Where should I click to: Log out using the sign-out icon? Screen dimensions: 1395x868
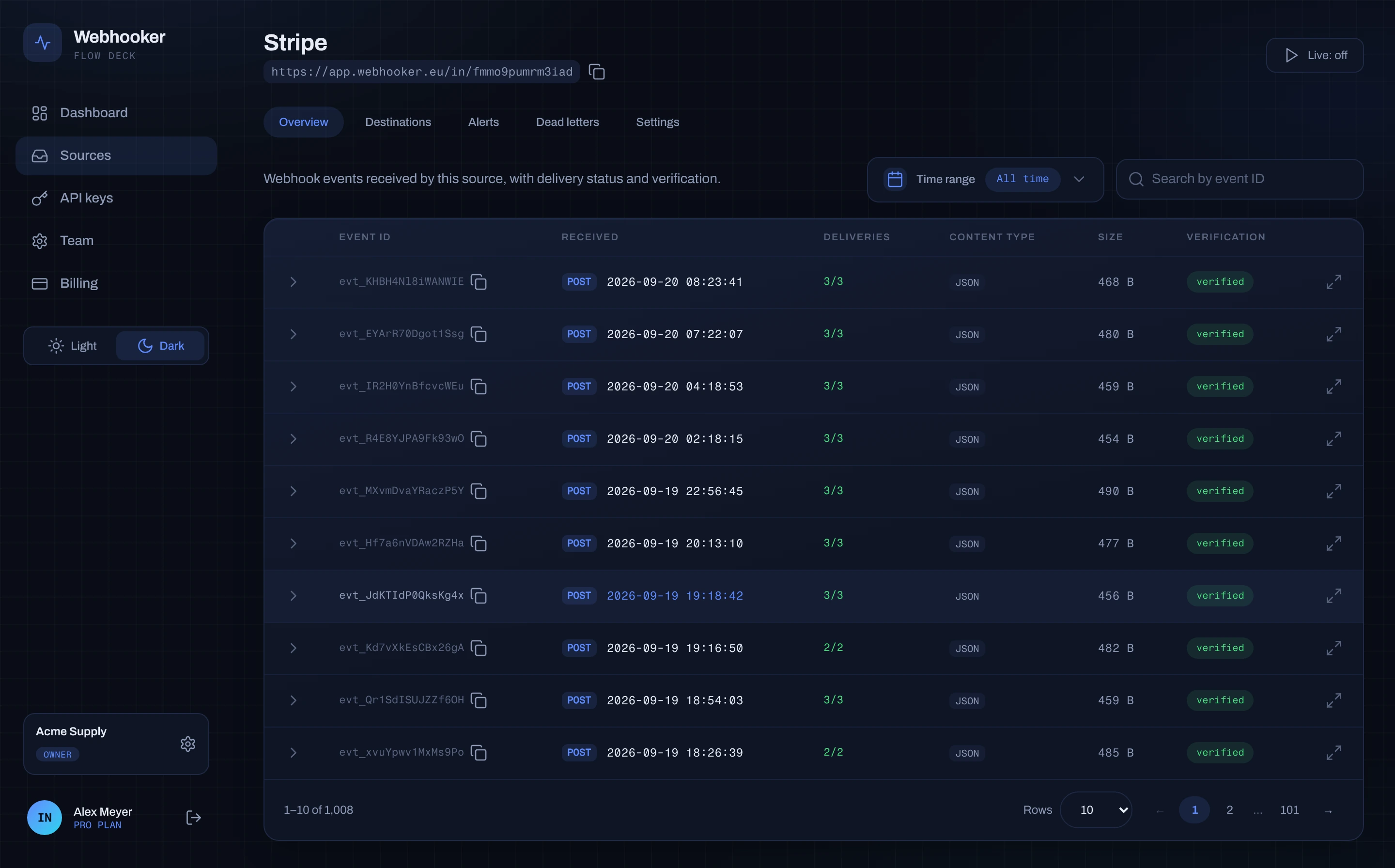point(193,818)
